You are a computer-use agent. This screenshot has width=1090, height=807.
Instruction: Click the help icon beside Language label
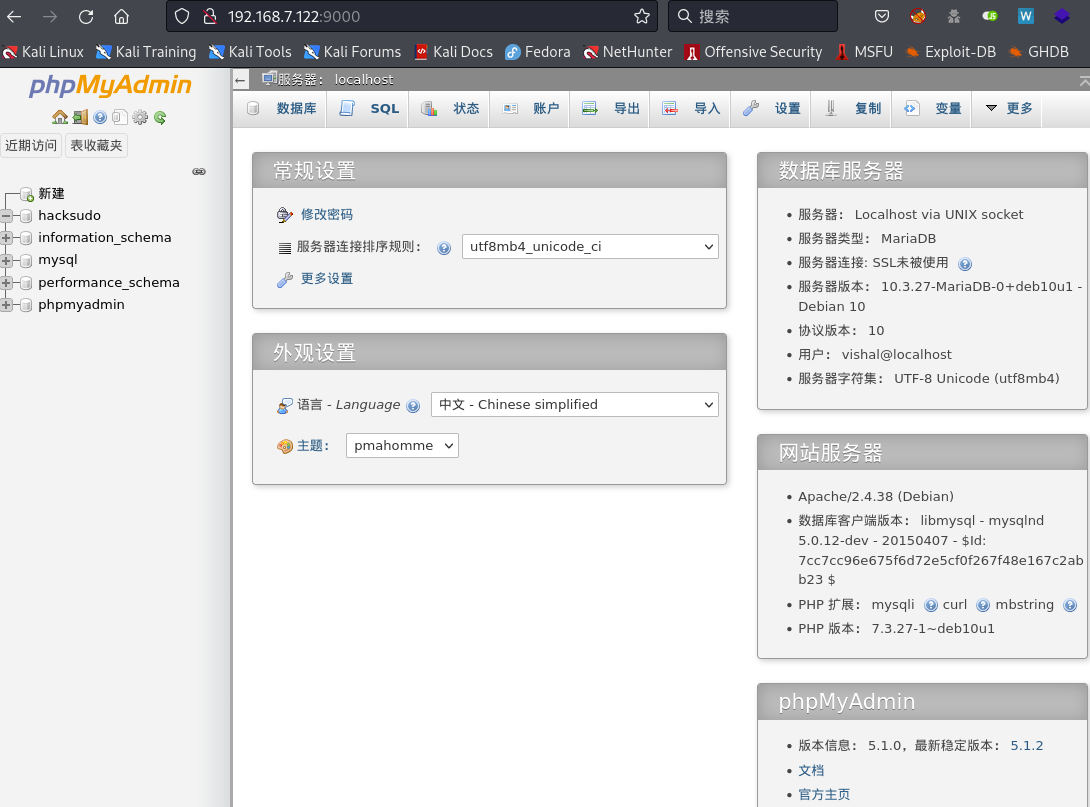[x=413, y=406]
